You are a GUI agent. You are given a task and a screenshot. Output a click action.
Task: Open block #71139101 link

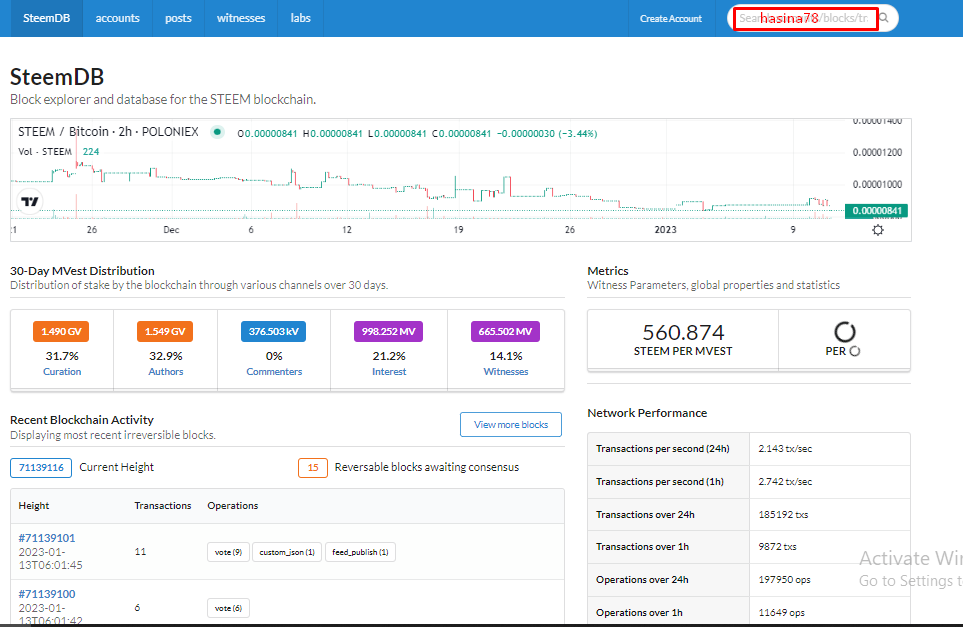click(x=47, y=538)
